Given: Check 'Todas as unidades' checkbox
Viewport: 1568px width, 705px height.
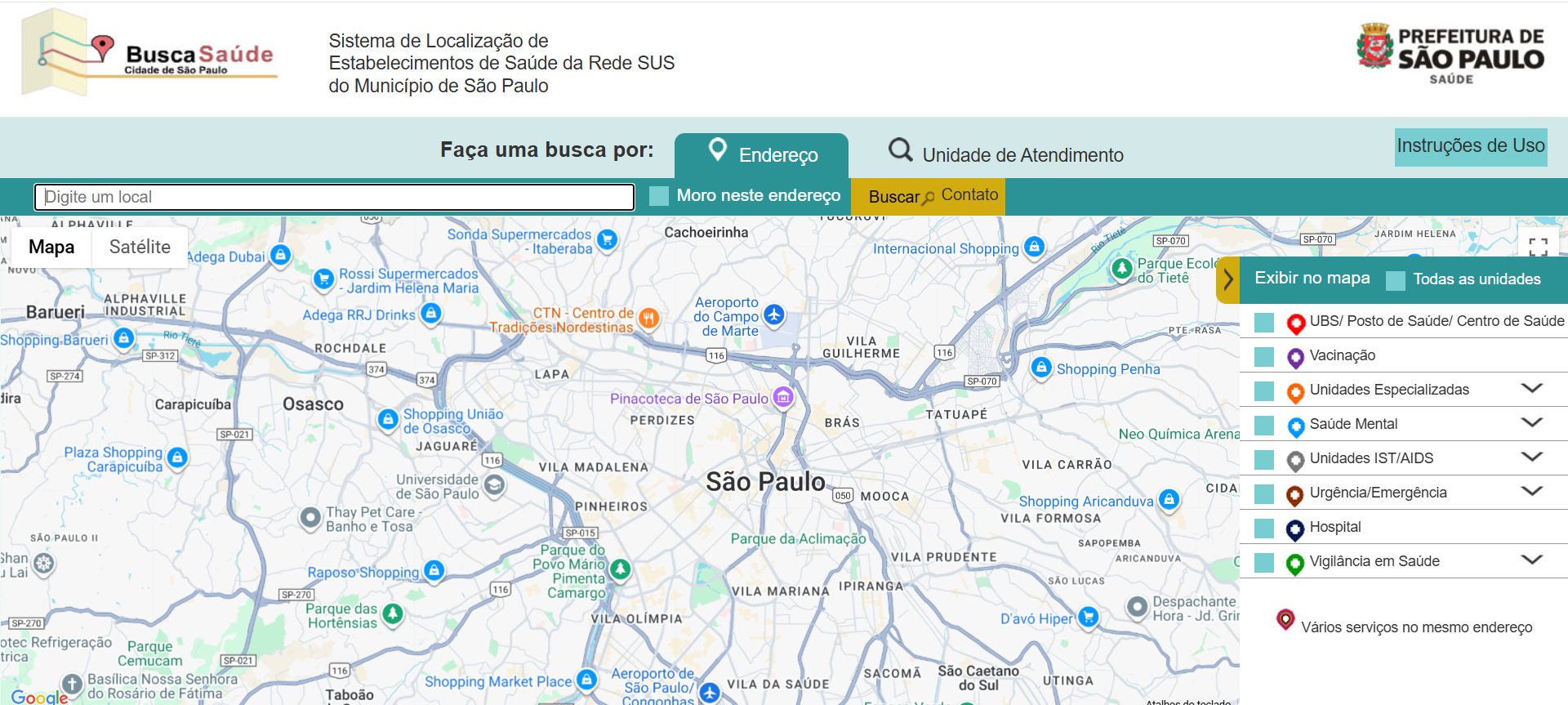Looking at the screenshot, I should point(1396,280).
